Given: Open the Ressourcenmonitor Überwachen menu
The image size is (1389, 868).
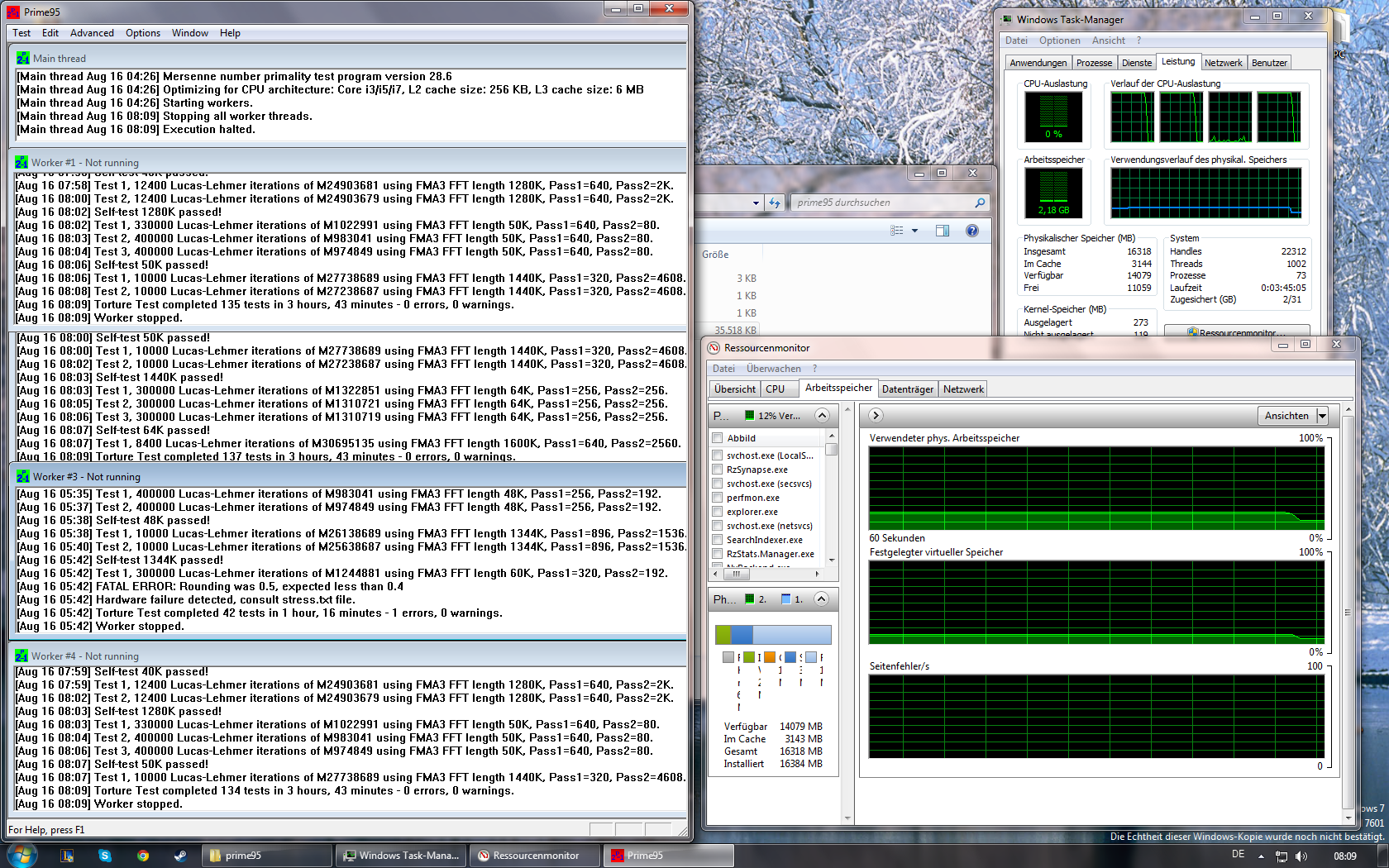Looking at the screenshot, I should (774, 369).
